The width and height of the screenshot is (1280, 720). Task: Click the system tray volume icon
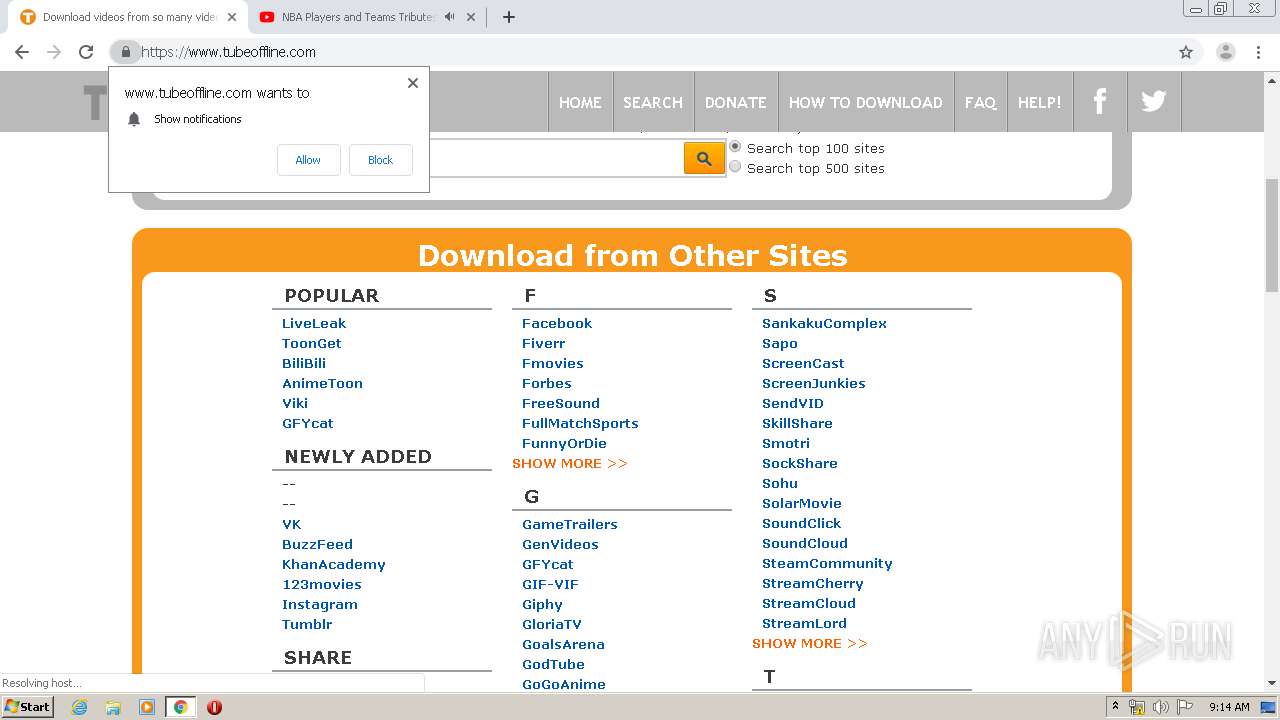tap(1160, 707)
